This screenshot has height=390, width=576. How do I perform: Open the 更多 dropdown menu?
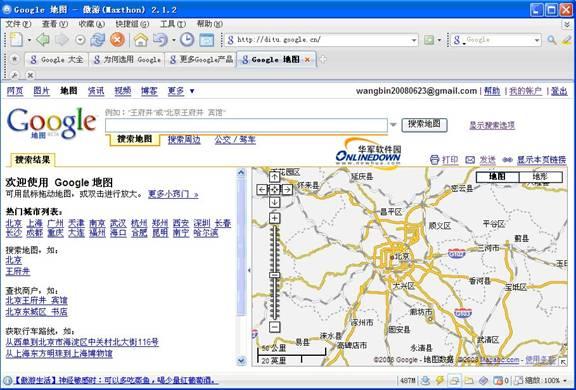click(181, 91)
